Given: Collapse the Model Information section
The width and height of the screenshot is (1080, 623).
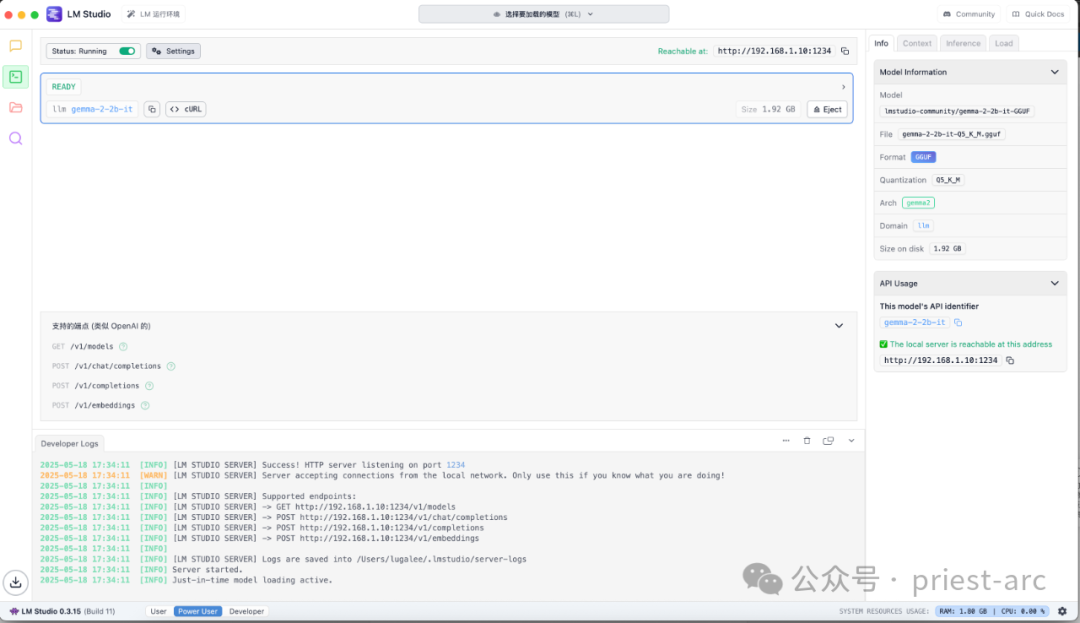Looking at the screenshot, I should pyautogui.click(x=1055, y=72).
